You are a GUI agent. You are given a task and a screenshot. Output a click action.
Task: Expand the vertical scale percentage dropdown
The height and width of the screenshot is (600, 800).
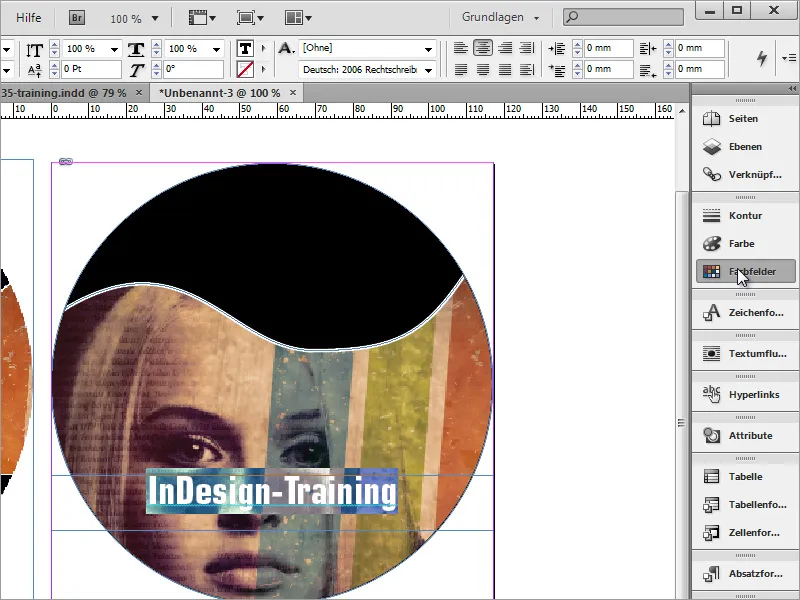(114, 49)
